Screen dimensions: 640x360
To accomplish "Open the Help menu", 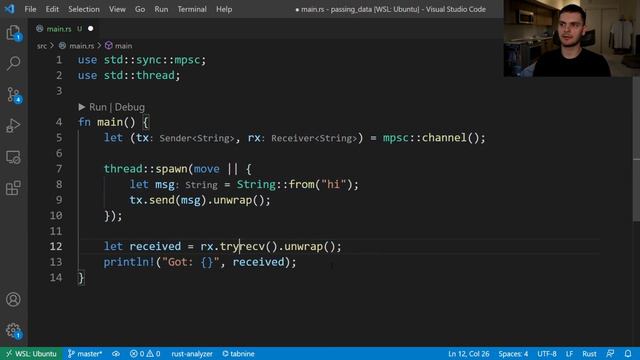I will (224, 9).
